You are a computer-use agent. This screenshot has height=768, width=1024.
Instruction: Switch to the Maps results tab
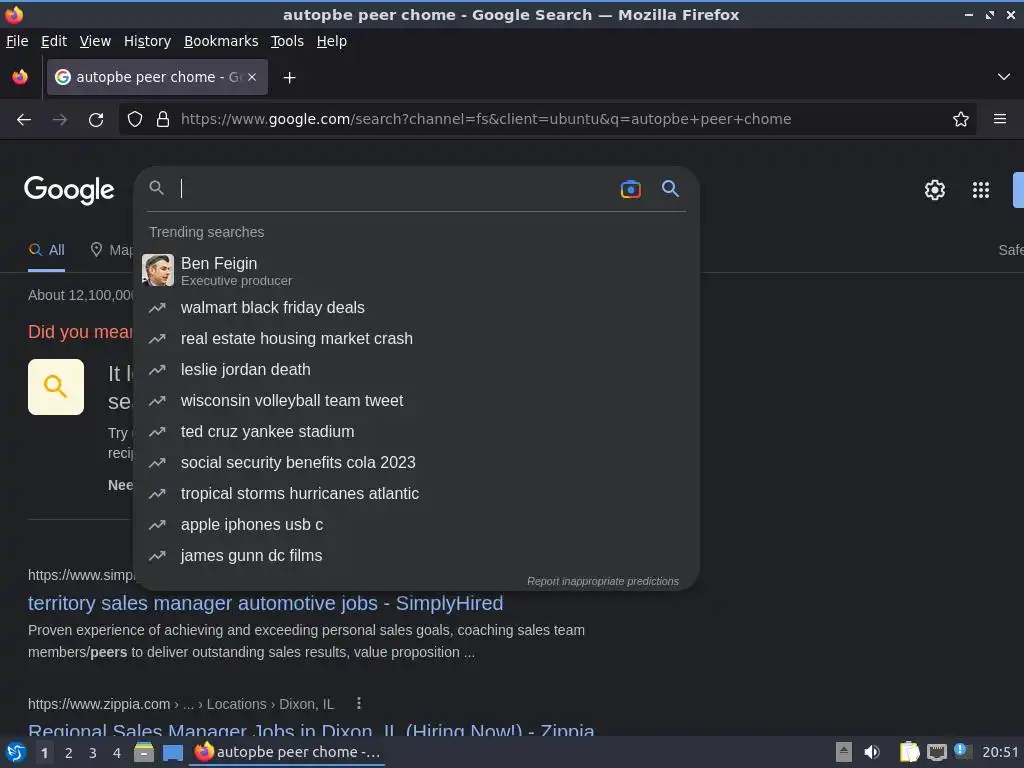[x=111, y=250]
